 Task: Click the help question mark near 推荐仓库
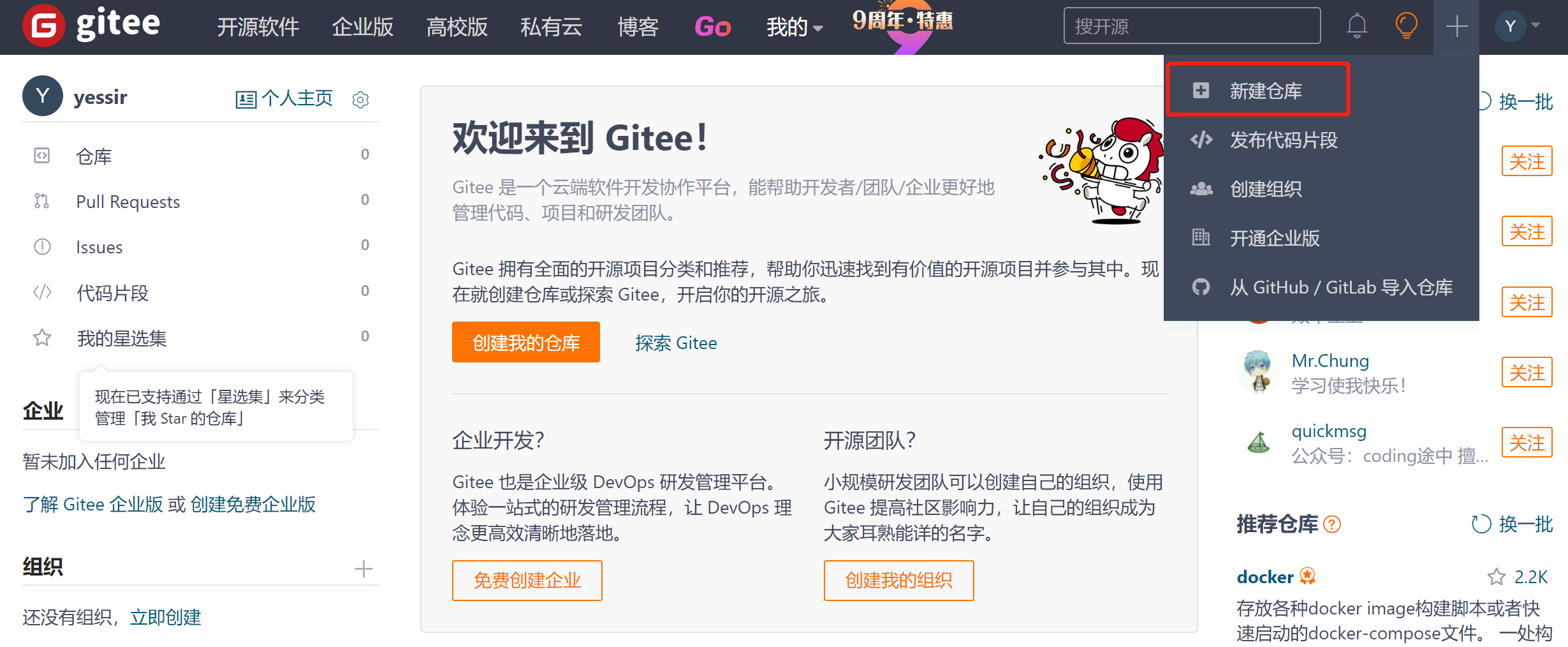1331,524
